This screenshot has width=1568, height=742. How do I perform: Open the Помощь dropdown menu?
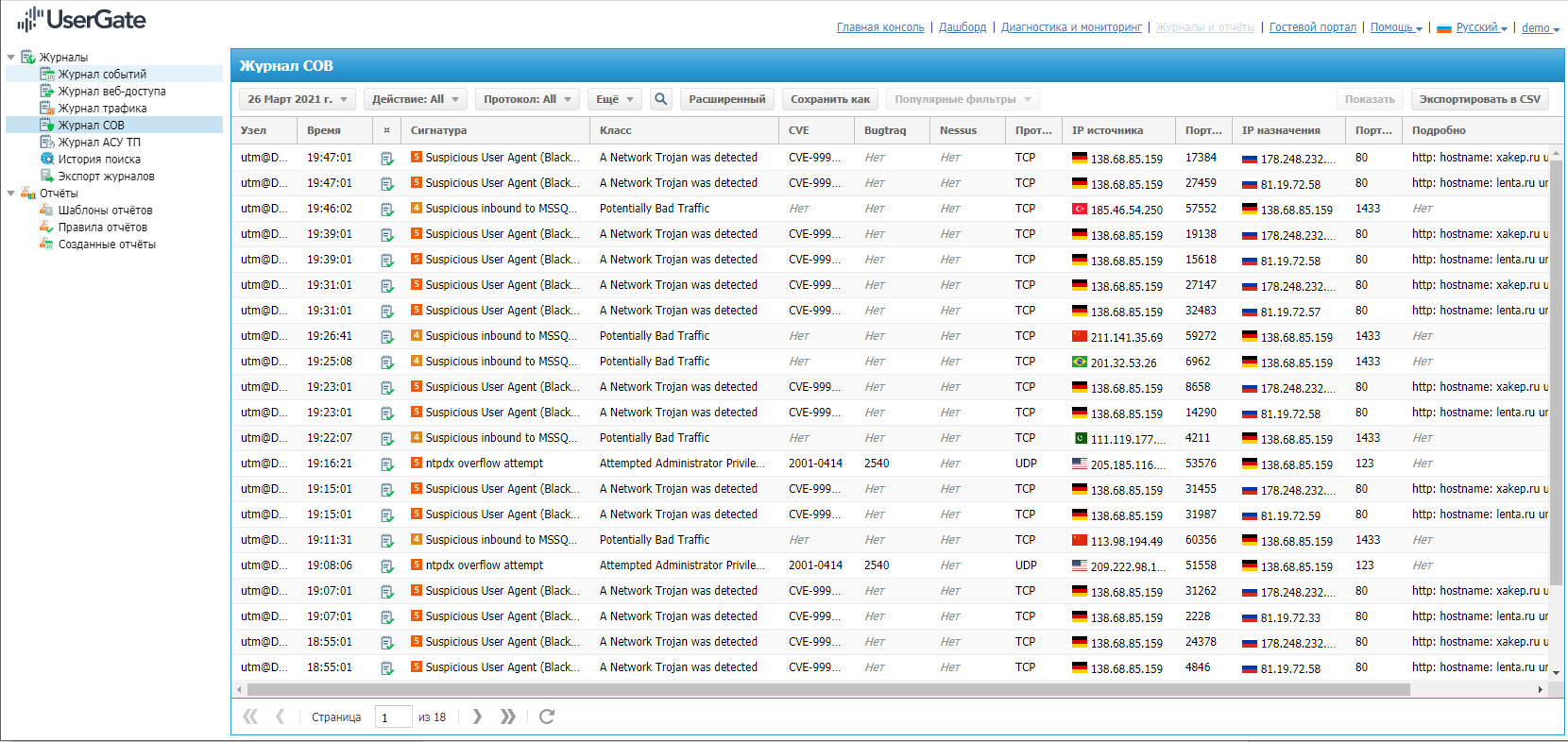coord(1397,27)
